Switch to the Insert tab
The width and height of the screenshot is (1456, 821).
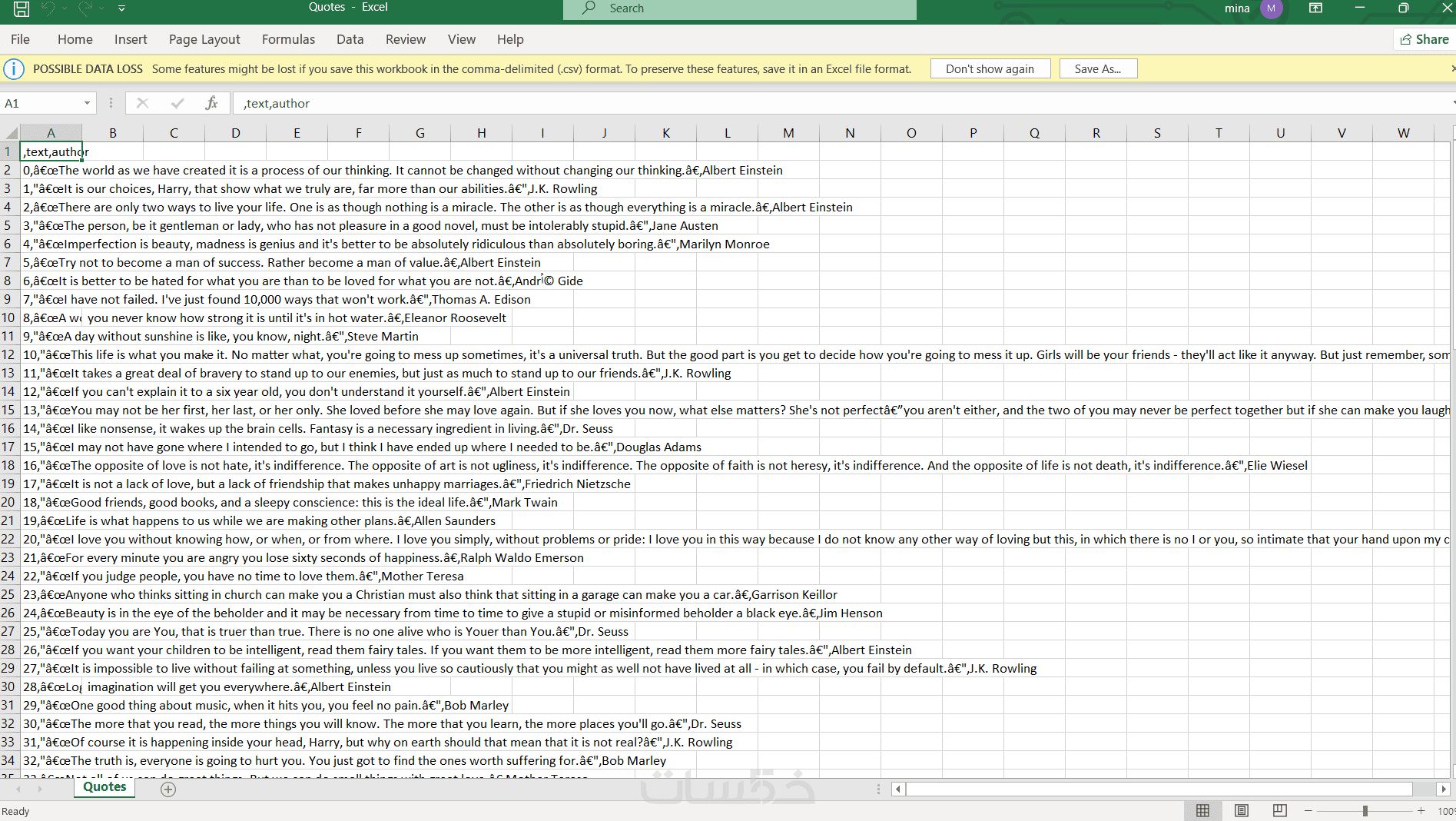pos(131,39)
